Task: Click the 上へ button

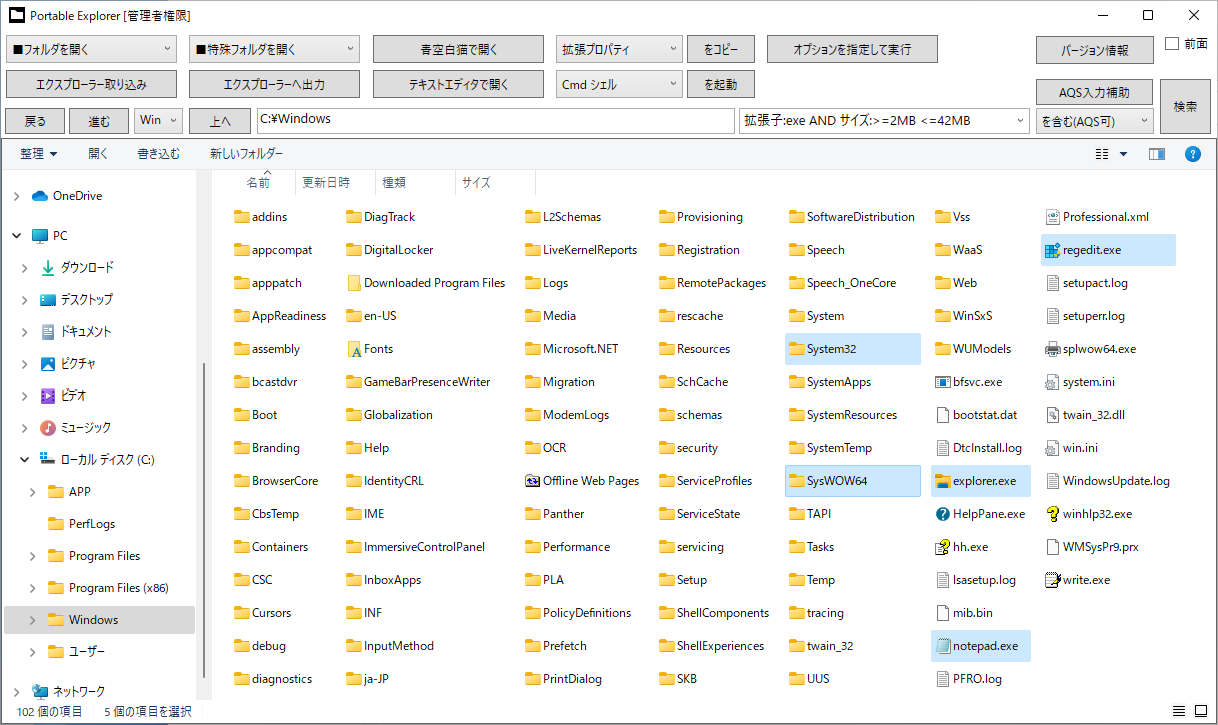Action: click(219, 120)
